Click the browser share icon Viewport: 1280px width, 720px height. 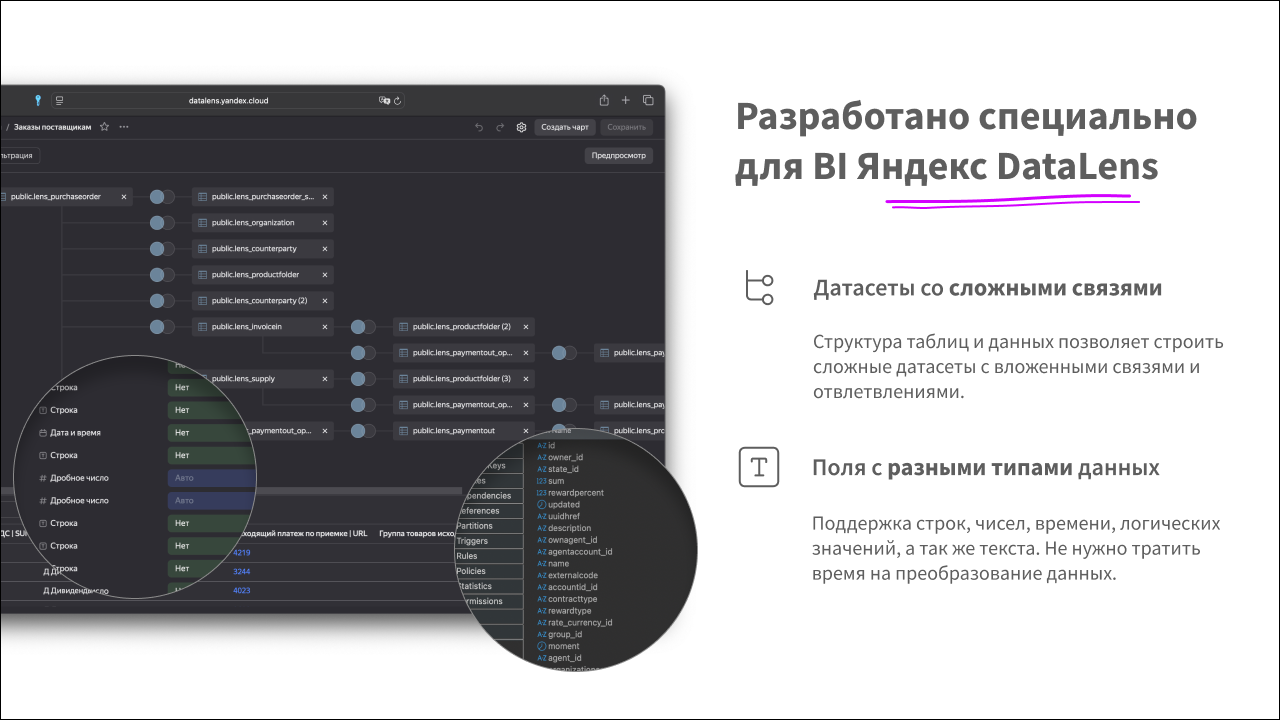604,100
